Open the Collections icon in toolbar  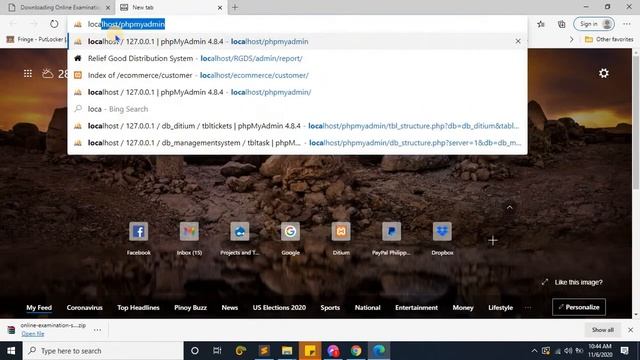click(562, 24)
